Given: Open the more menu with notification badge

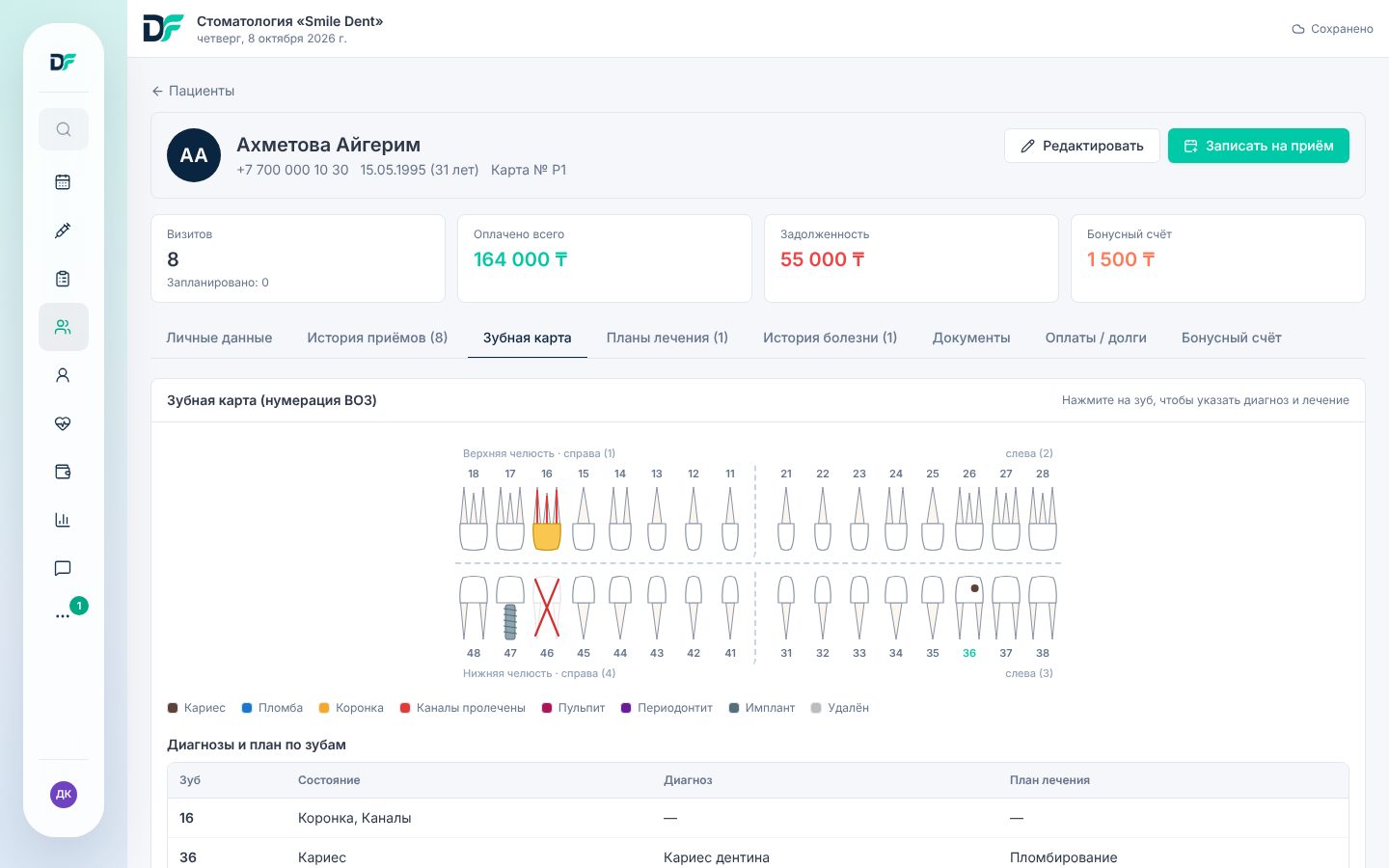Looking at the screenshot, I should 64,615.
